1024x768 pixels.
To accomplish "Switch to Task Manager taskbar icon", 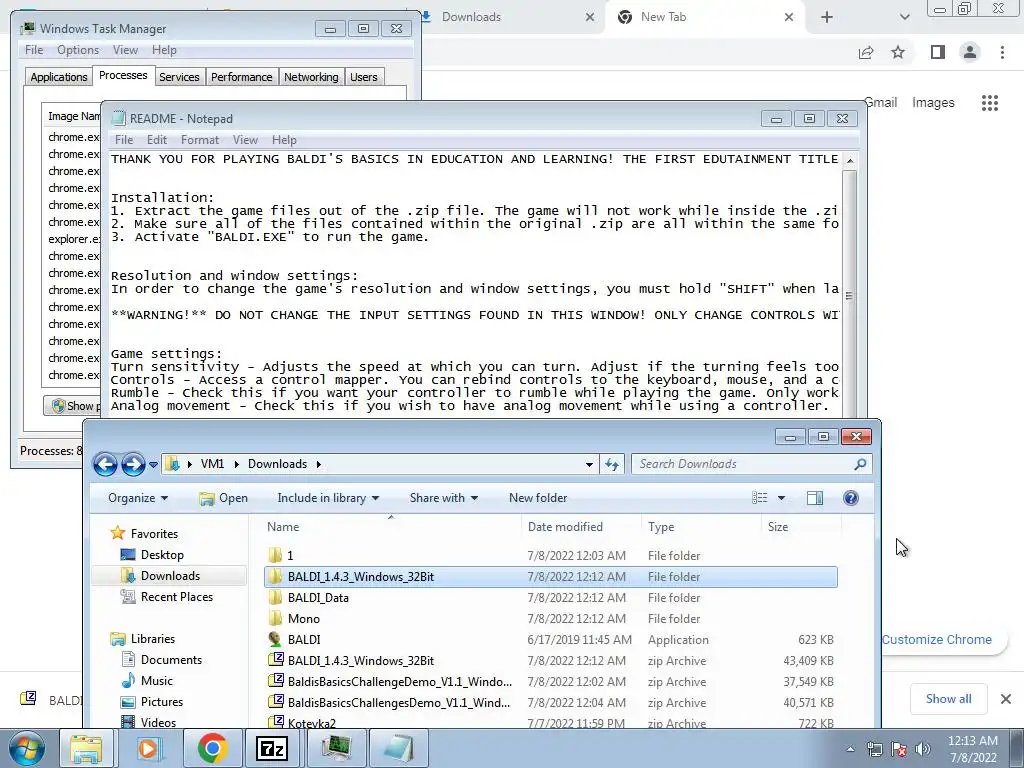I will pos(336,748).
